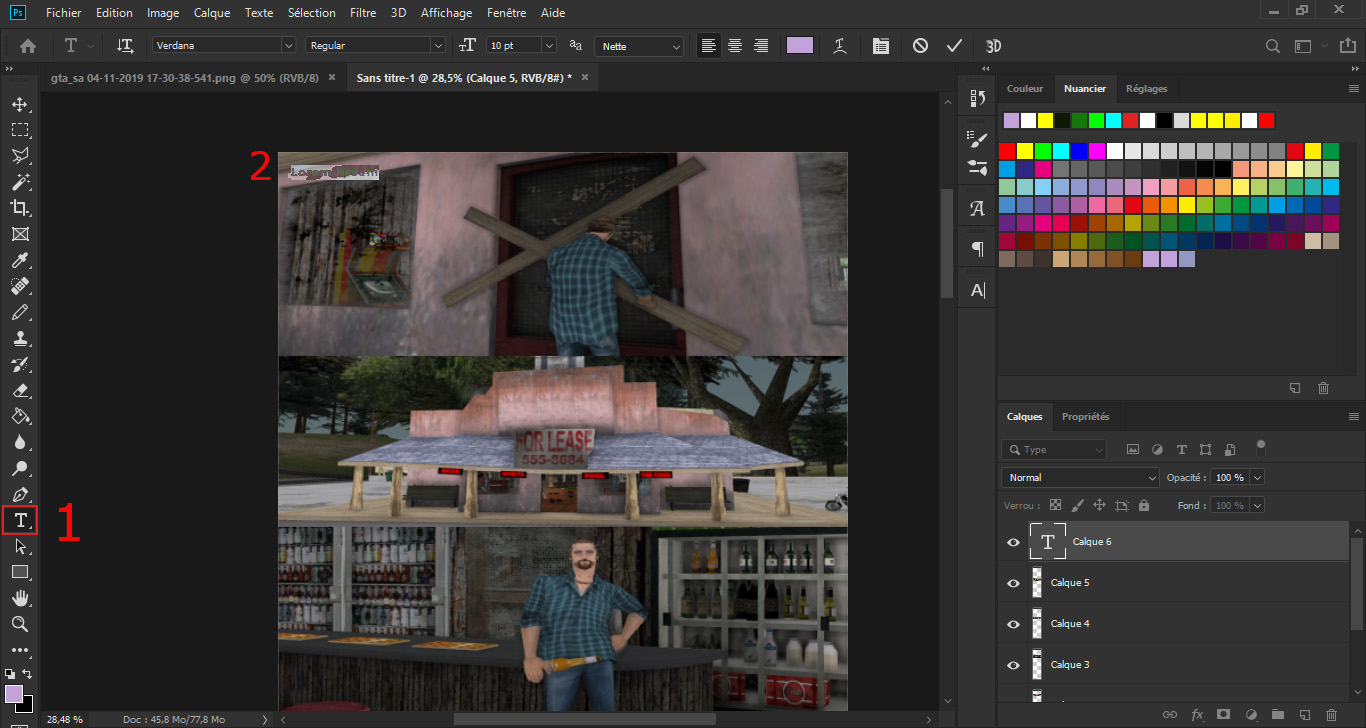Align text left
1366x728 pixels.
tap(709, 46)
